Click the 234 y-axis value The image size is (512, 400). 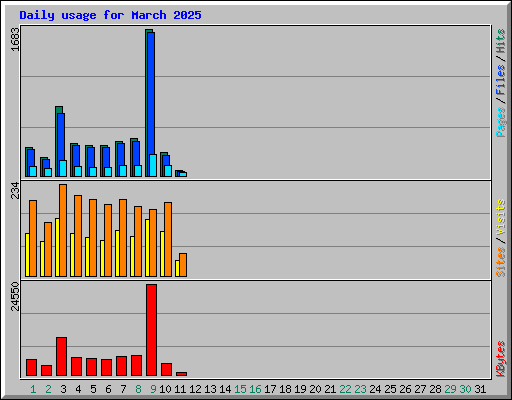point(15,190)
